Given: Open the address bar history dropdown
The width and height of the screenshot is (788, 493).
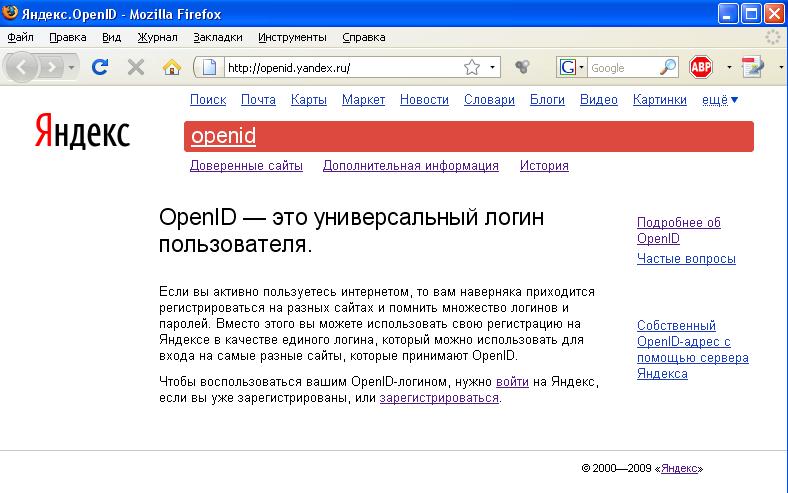Looking at the screenshot, I should (x=492, y=67).
